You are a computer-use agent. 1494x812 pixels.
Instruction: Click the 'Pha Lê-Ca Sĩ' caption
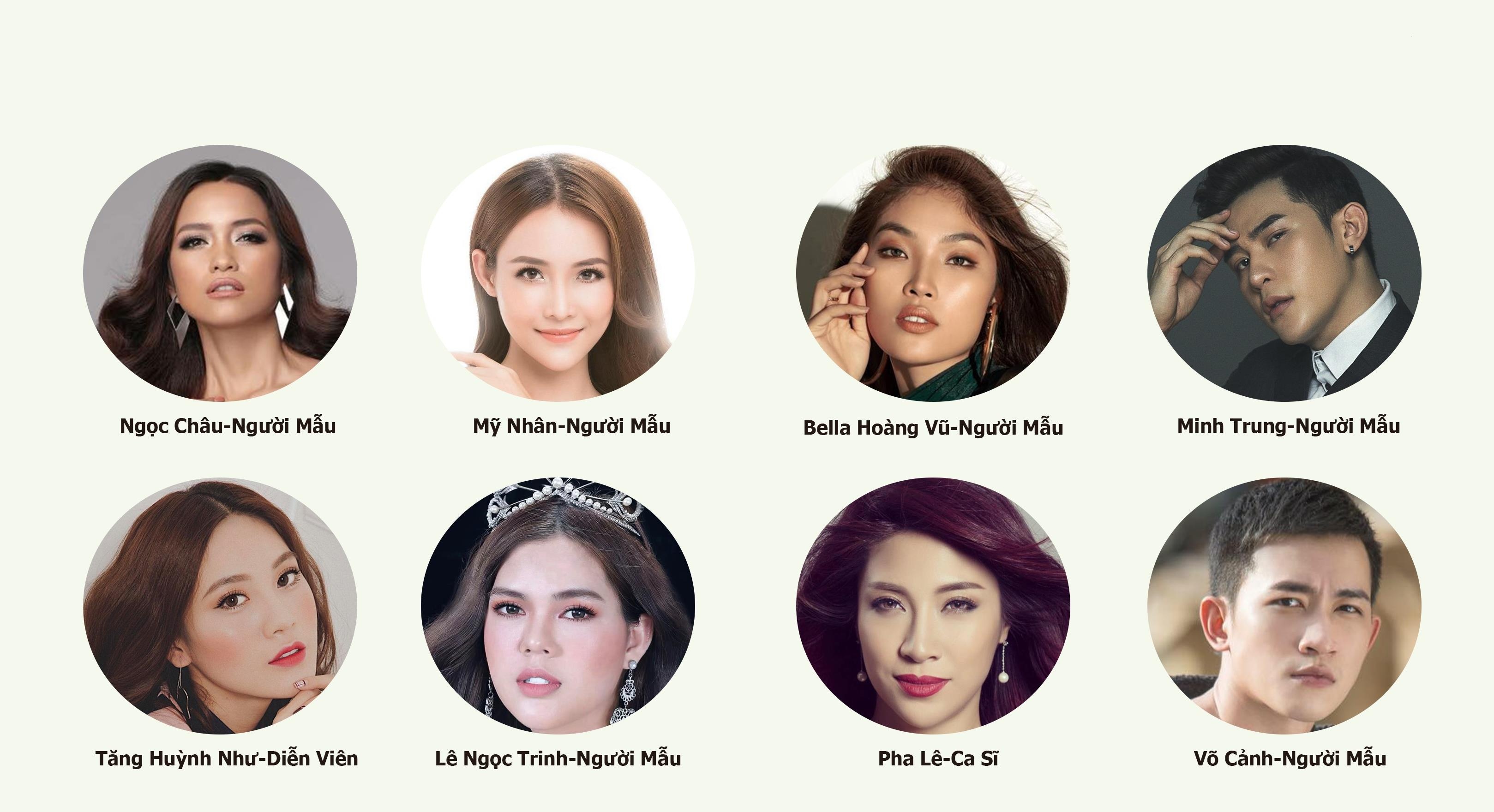coord(938,758)
